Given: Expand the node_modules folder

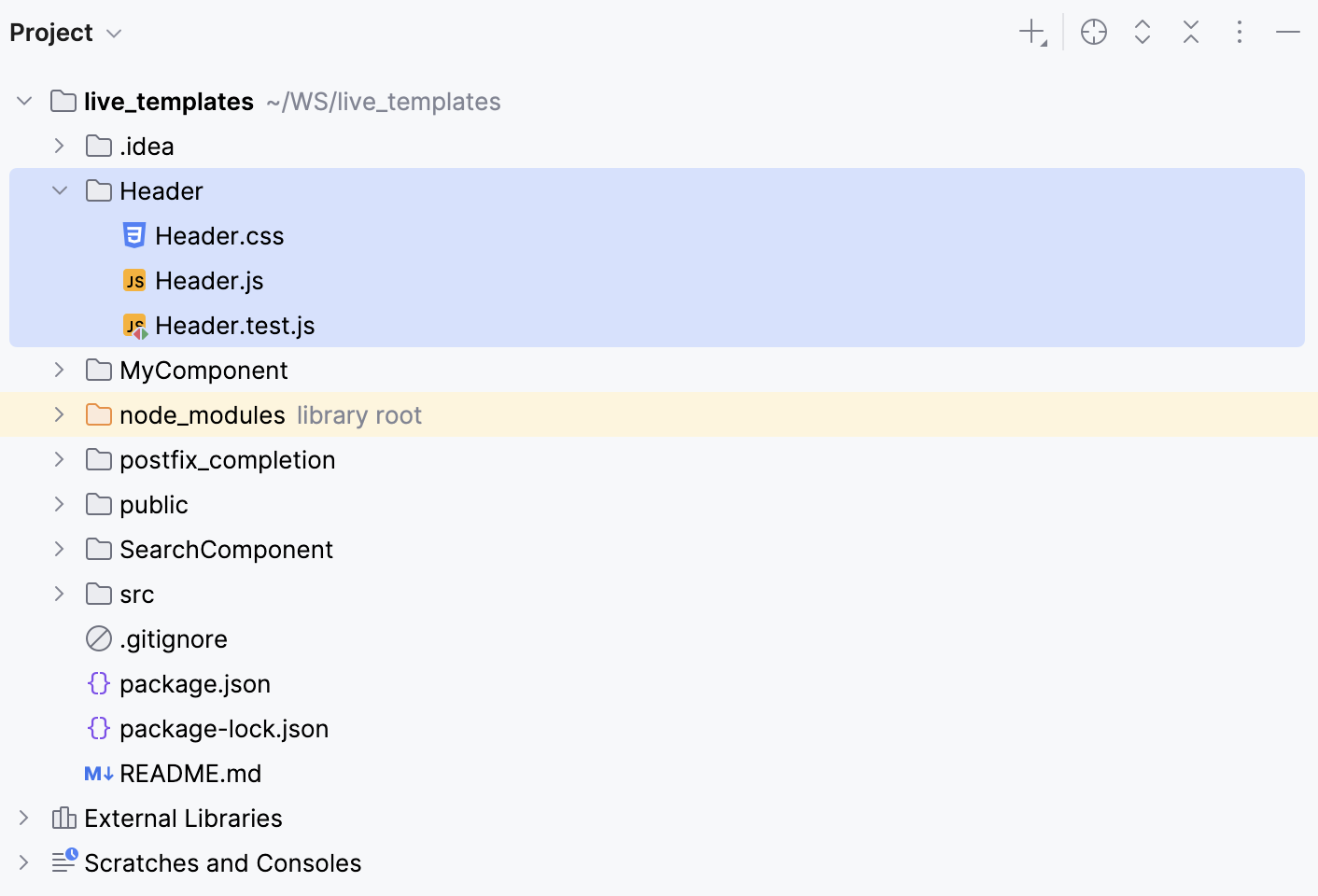Looking at the screenshot, I should pos(59,414).
